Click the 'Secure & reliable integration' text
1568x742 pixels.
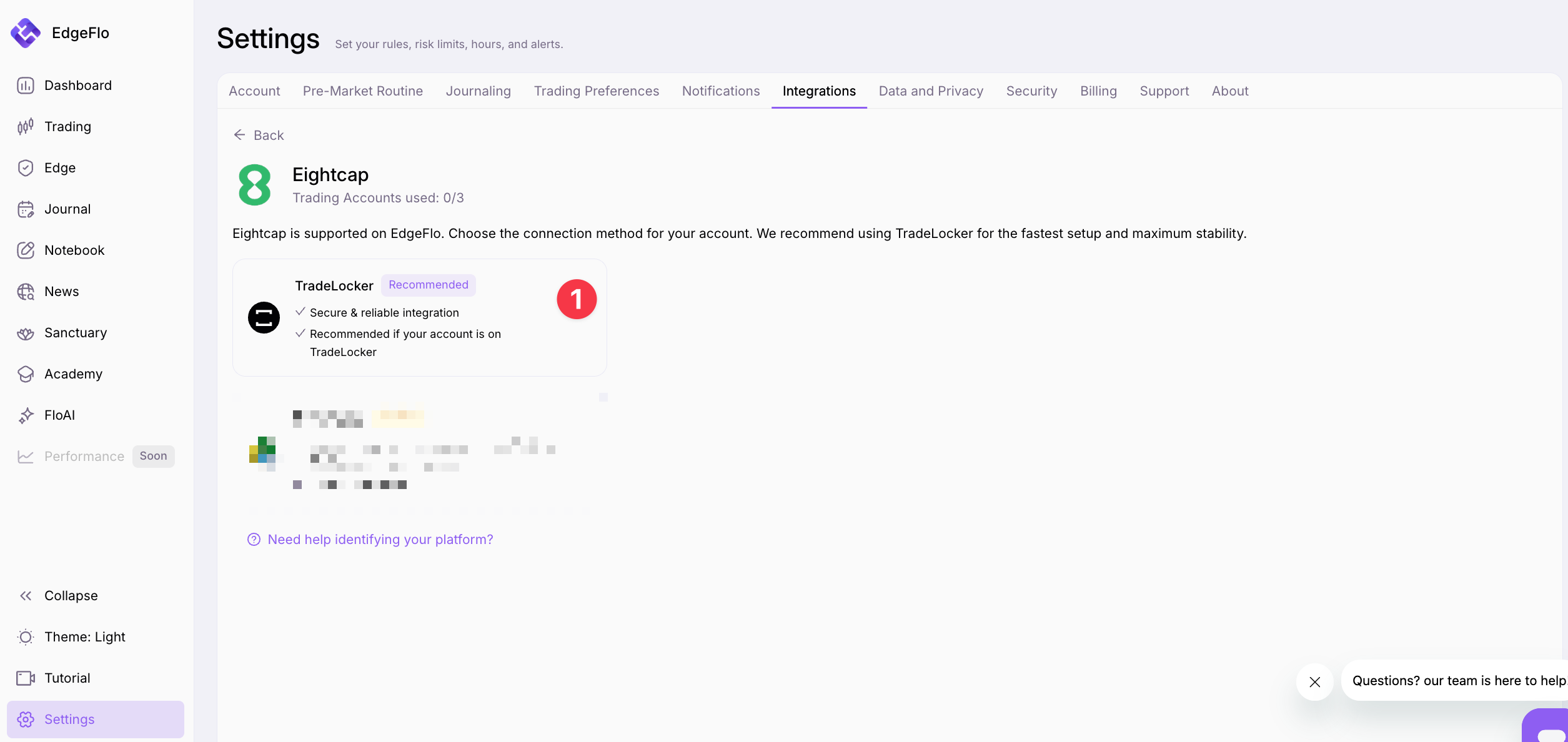[384, 313]
